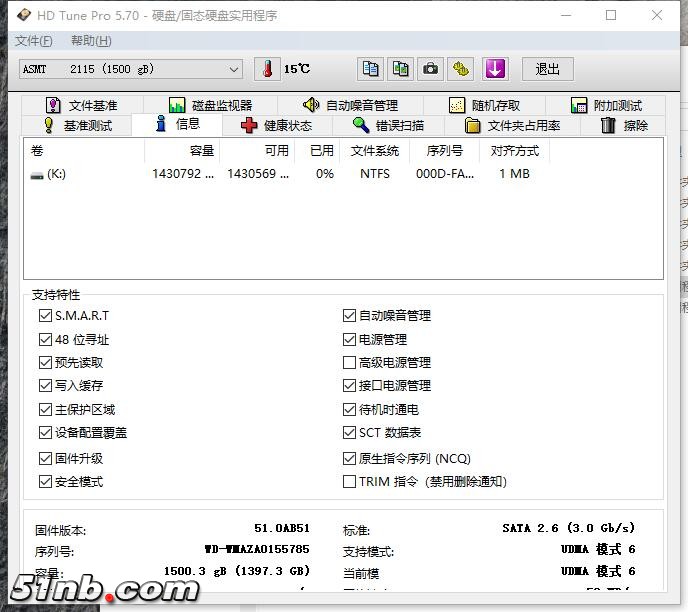This screenshot has height=612, width=688.
Task: Switch to the 随机存取 tab
Action: 484,105
